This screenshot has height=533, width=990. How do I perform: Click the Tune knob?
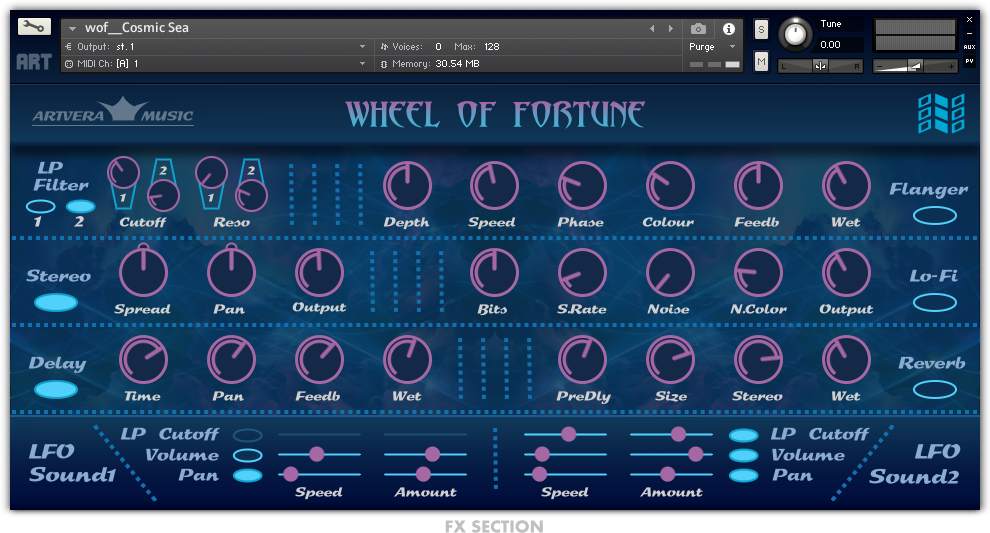795,34
